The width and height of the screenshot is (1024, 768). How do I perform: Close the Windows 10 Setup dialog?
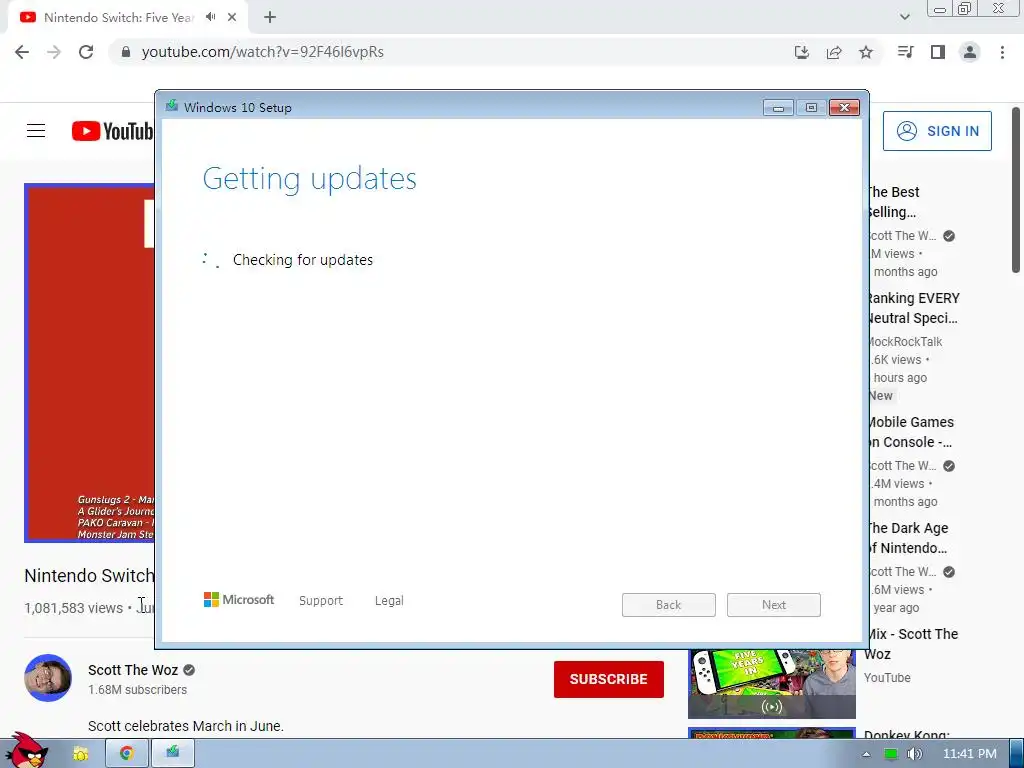point(844,108)
